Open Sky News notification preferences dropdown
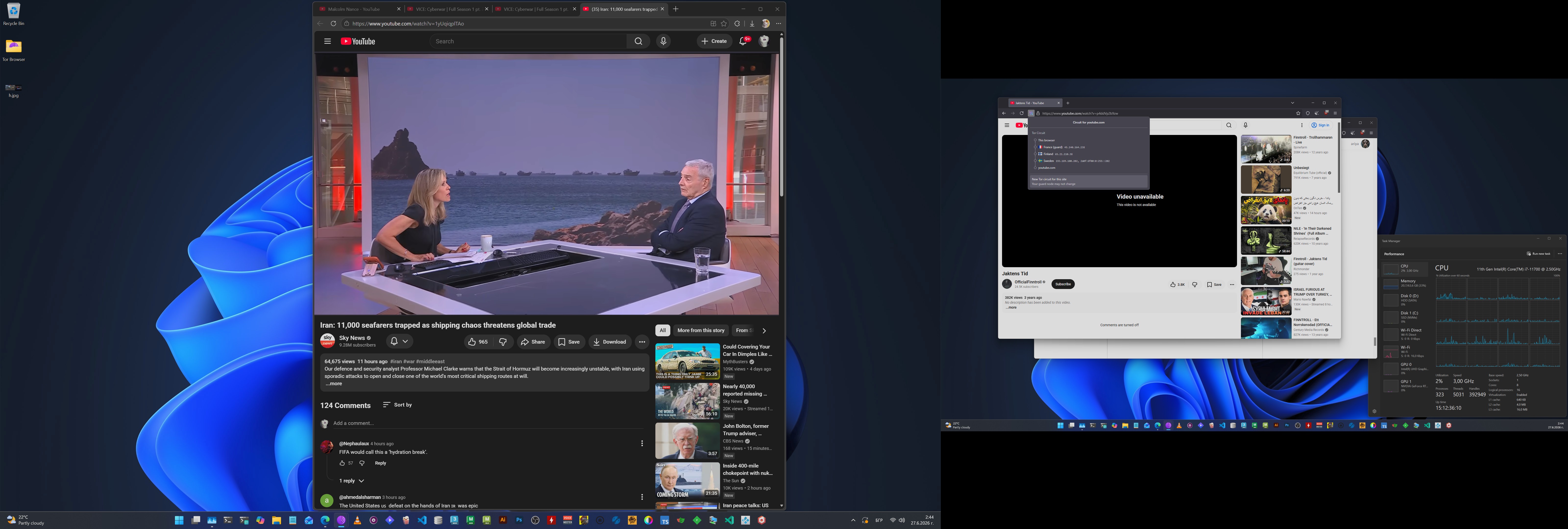 [399, 341]
